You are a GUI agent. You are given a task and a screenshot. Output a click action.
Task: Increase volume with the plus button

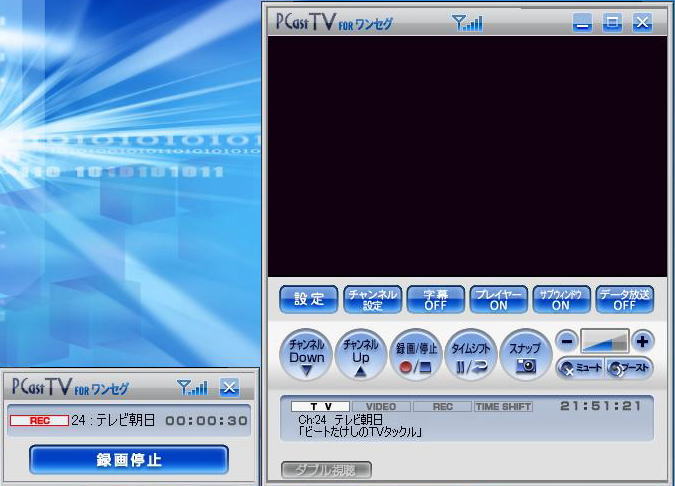(x=642, y=342)
